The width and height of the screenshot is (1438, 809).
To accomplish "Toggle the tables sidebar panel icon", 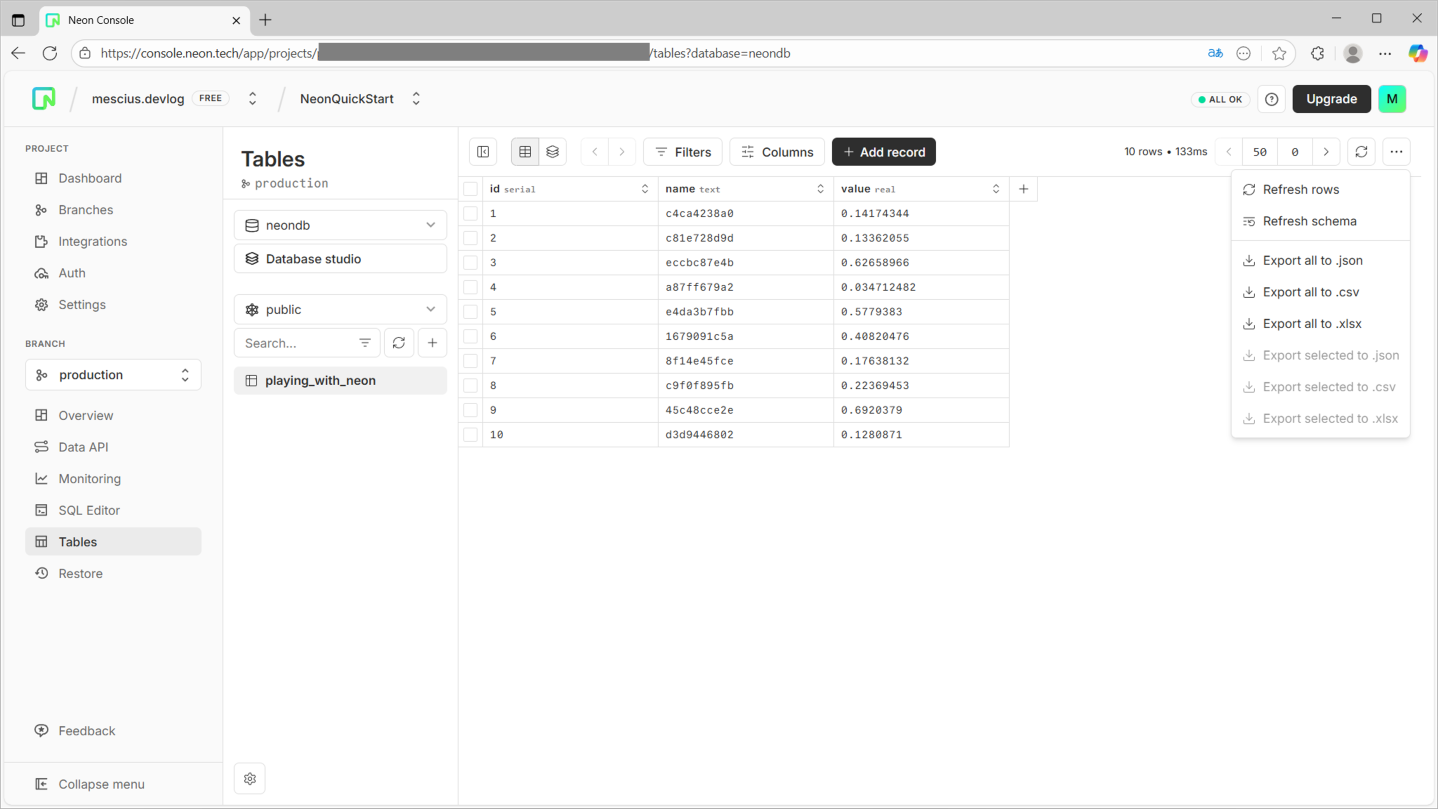I will pos(483,152).
